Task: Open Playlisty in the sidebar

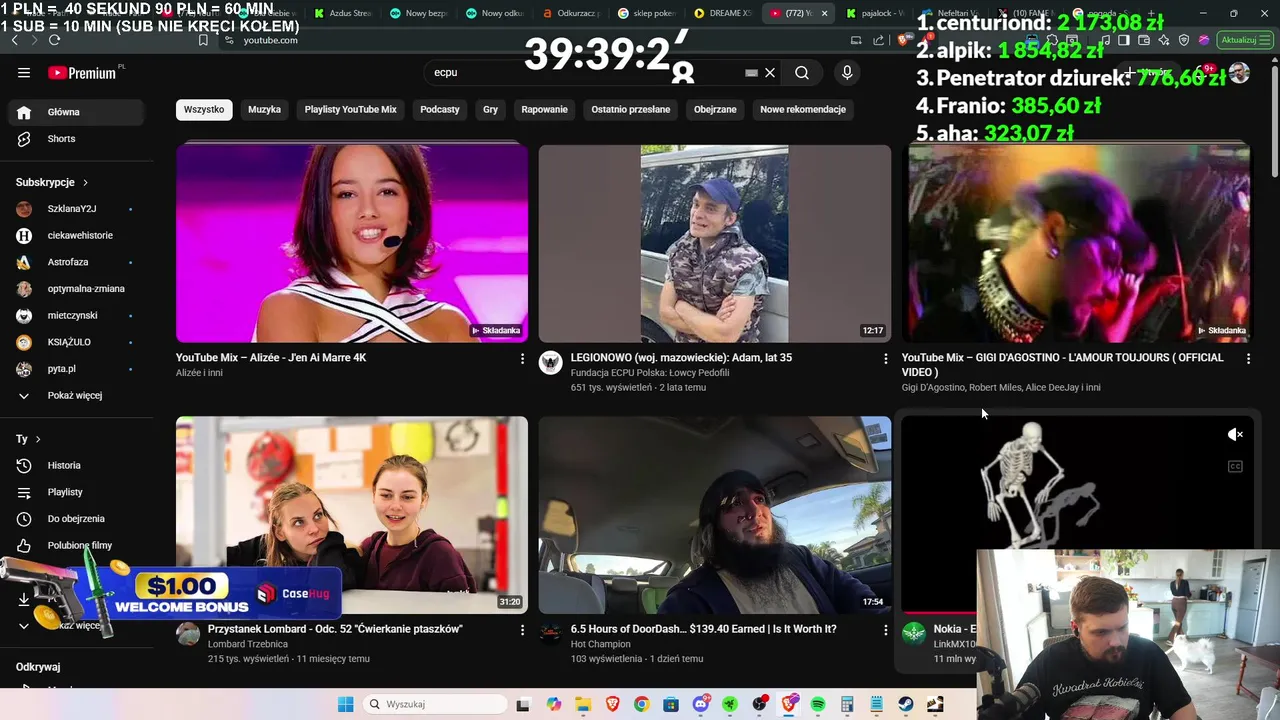Action: point(78,492)
